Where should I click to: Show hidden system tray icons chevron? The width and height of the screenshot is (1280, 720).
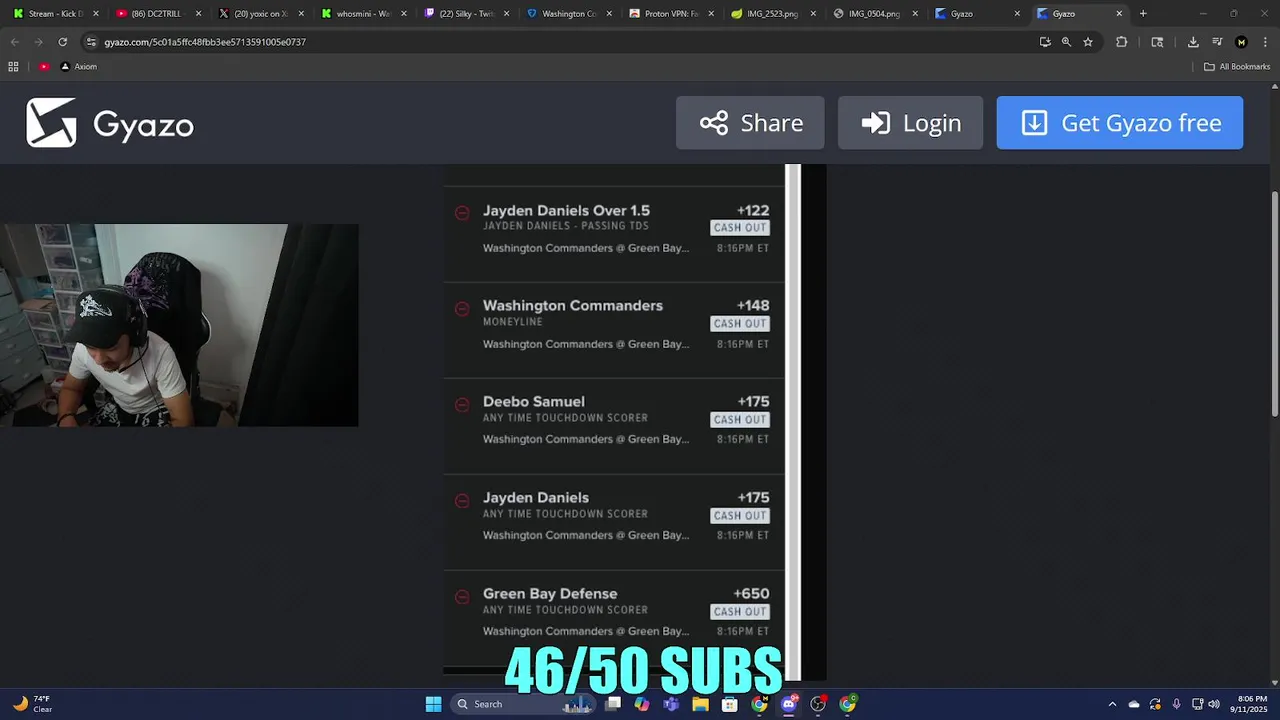tap(1112, 704)
